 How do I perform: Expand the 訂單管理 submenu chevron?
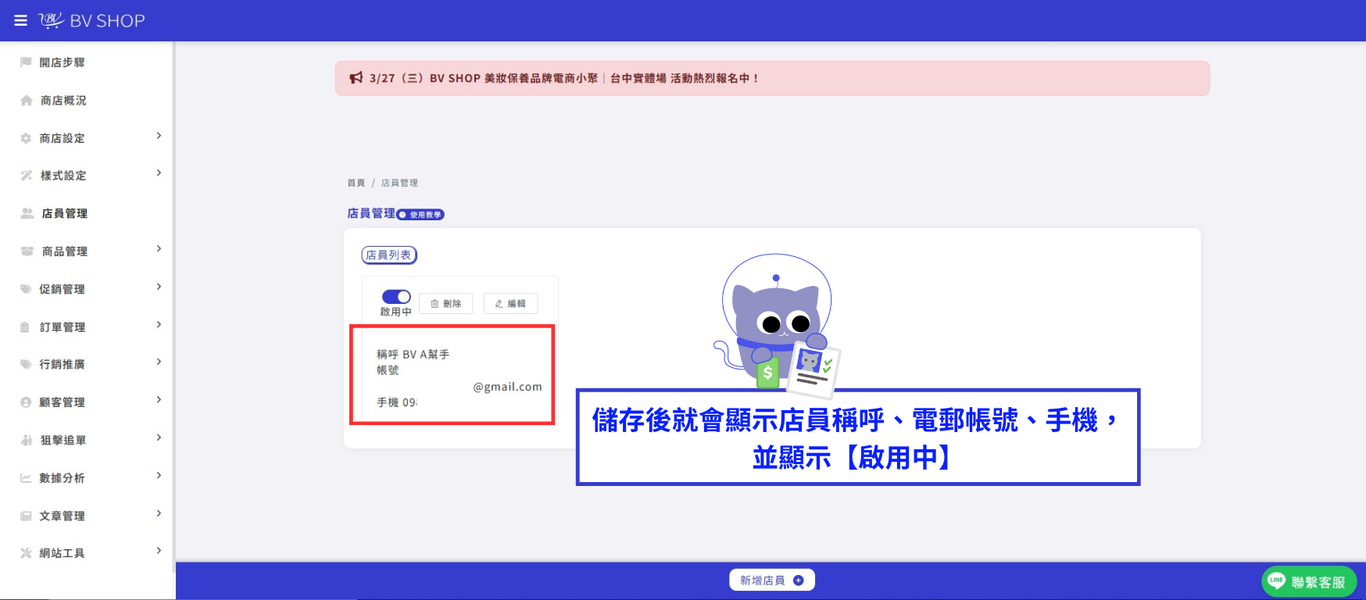159,325
